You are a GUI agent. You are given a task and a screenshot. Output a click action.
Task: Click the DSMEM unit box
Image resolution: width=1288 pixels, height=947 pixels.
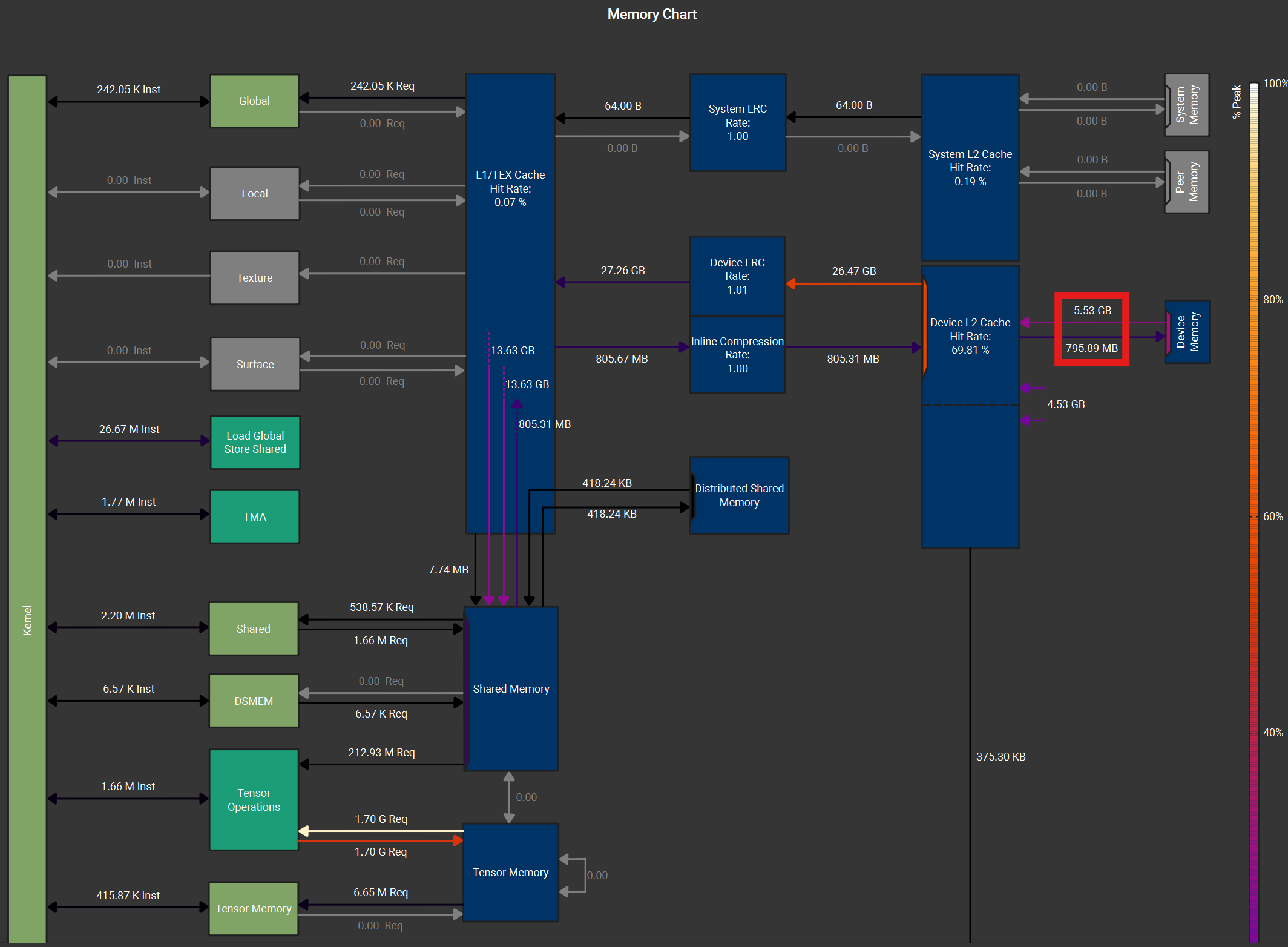[254, 701]
